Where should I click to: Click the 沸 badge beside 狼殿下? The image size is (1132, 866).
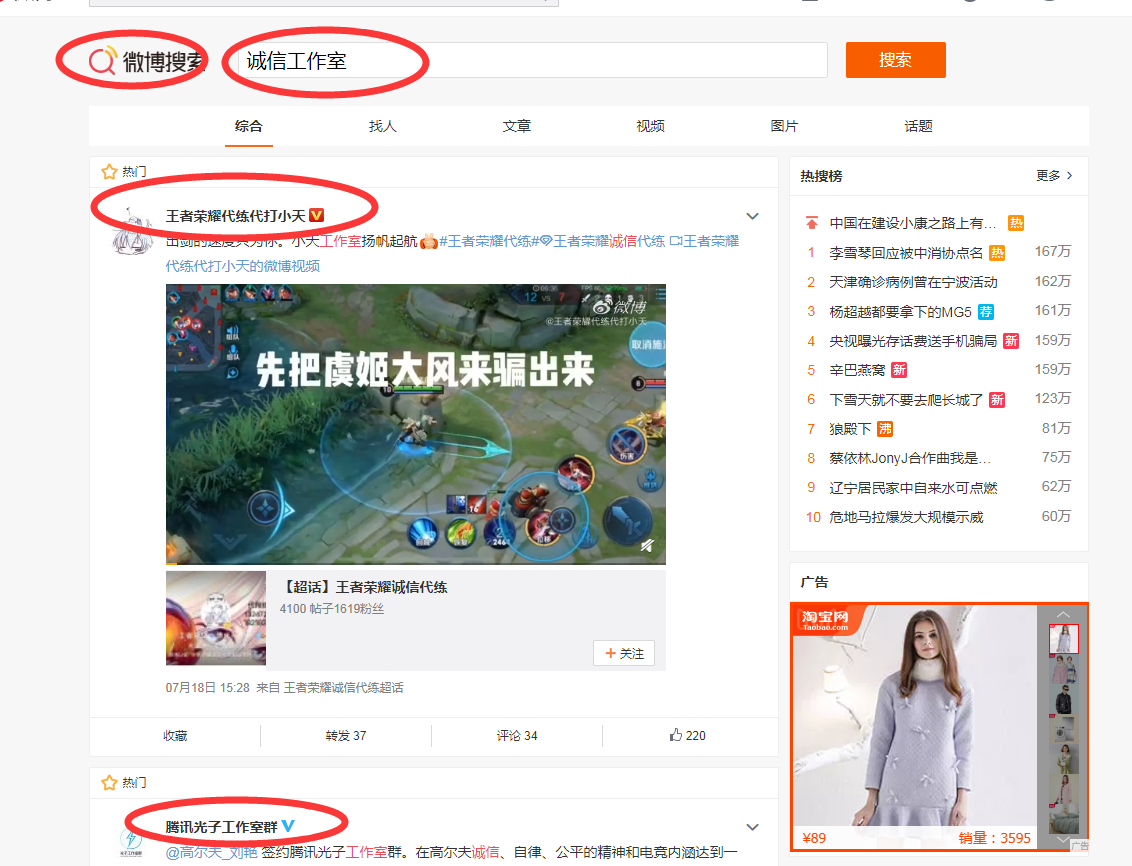[885, 429]
